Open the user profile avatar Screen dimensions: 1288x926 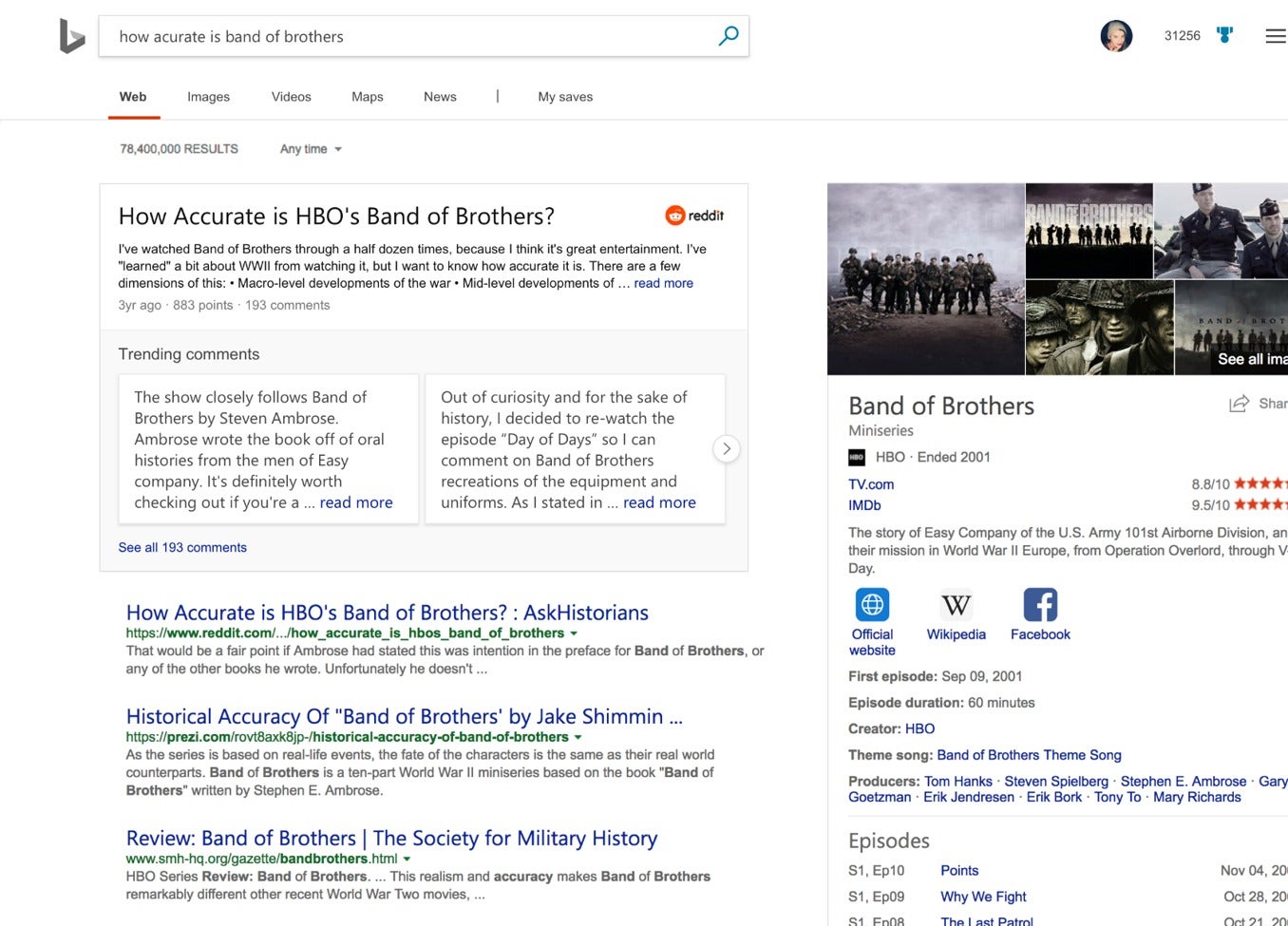pyautogui.click(x=1116, y=36)
